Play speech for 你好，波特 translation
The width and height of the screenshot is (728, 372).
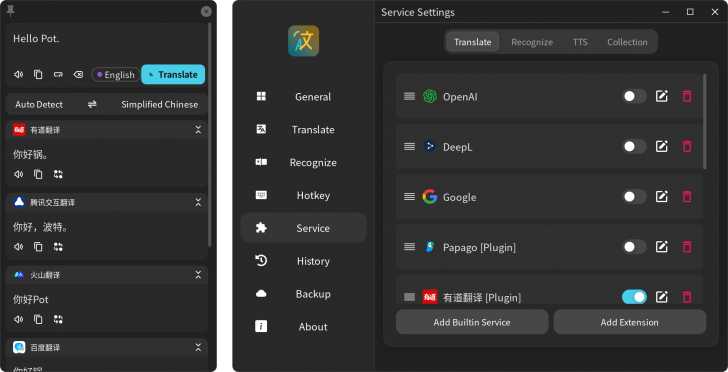[x=19, y=247]
